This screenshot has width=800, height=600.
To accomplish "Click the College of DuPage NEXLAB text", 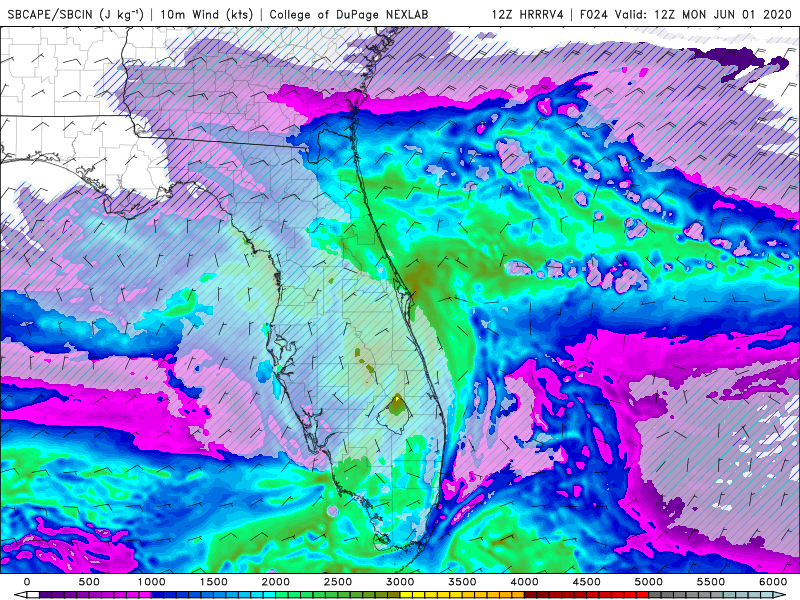I will pyautogui.click(x=348, y=14).
